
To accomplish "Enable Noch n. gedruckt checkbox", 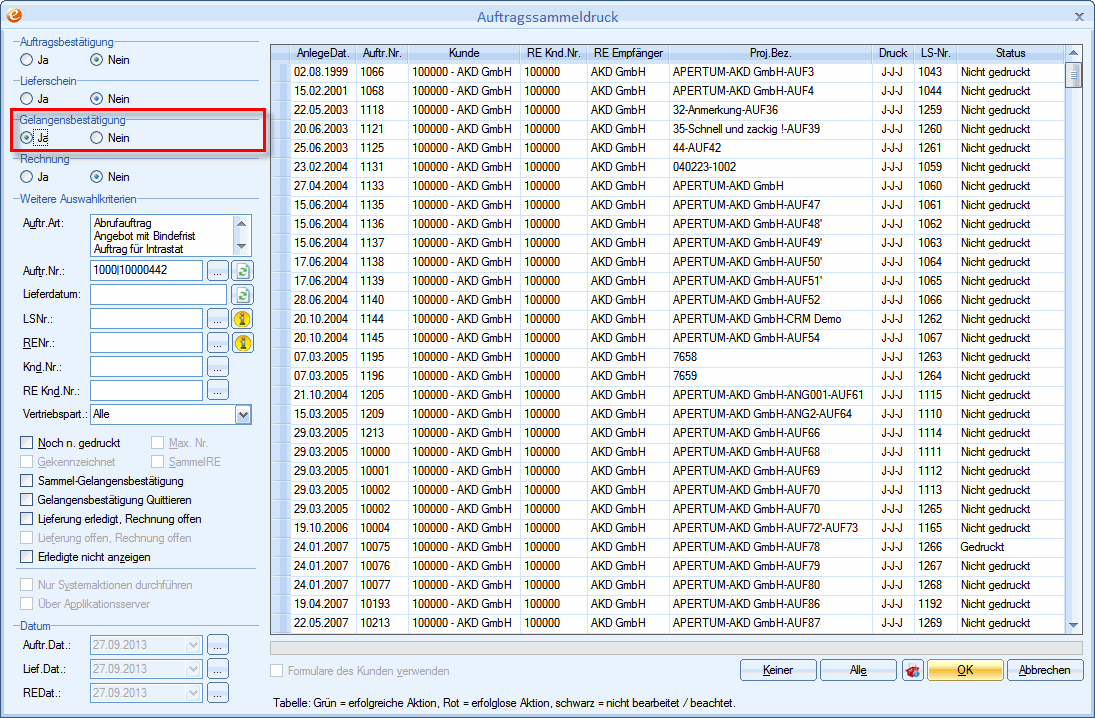I will [27, 443].
